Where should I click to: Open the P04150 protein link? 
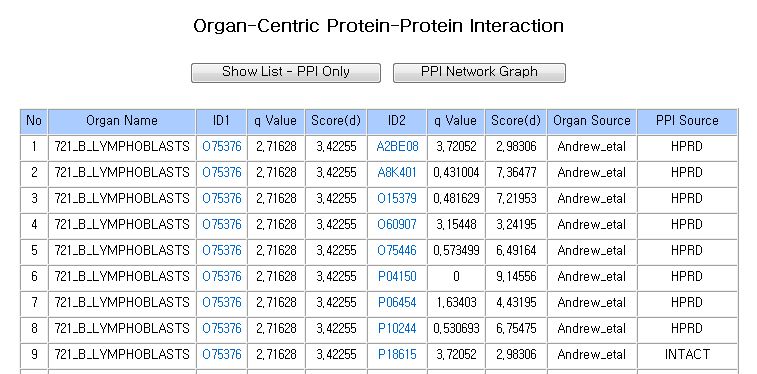(397, 277)
